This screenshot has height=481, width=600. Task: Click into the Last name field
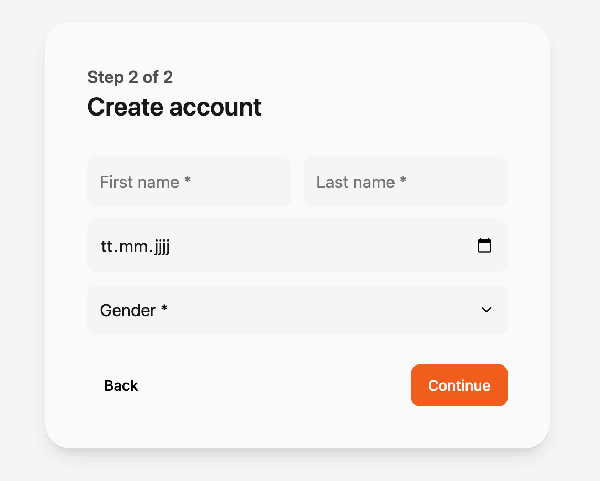[x=405, y=182]
